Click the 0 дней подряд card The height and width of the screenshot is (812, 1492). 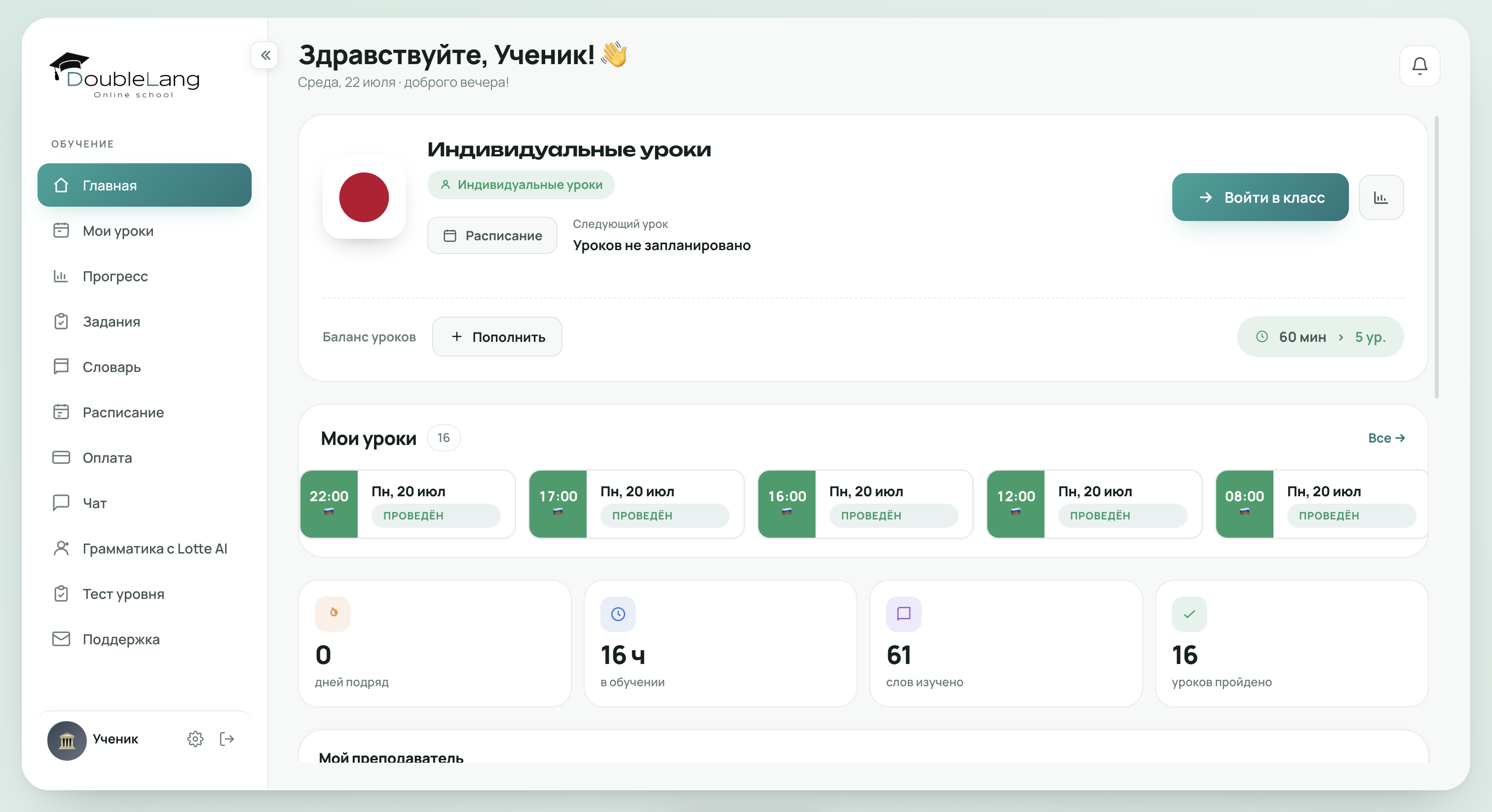pos(434,643)
